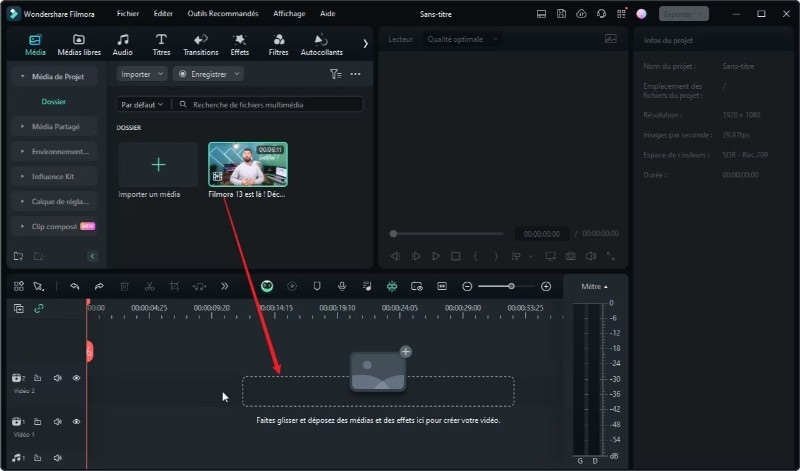
Task: Click the Undo arrow in timeline toolbar
Action: tap(74, 286)
